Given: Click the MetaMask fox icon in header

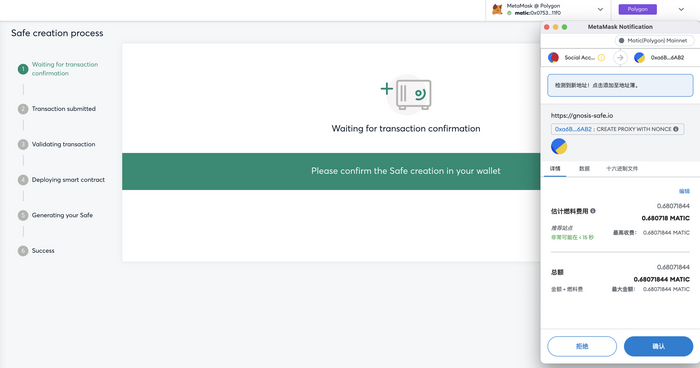Looking at the screenshot, I should pyautogui.click(x=497, y=9).
